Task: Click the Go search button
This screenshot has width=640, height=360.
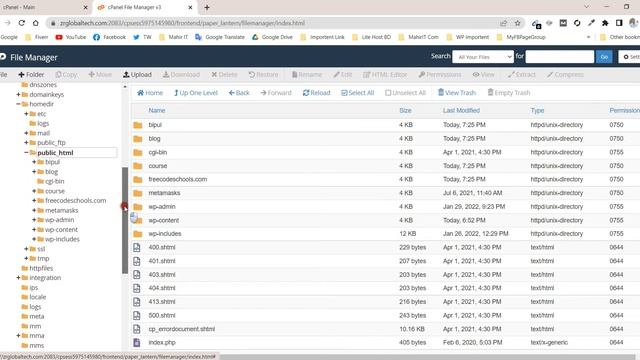Action: (604, 57)
